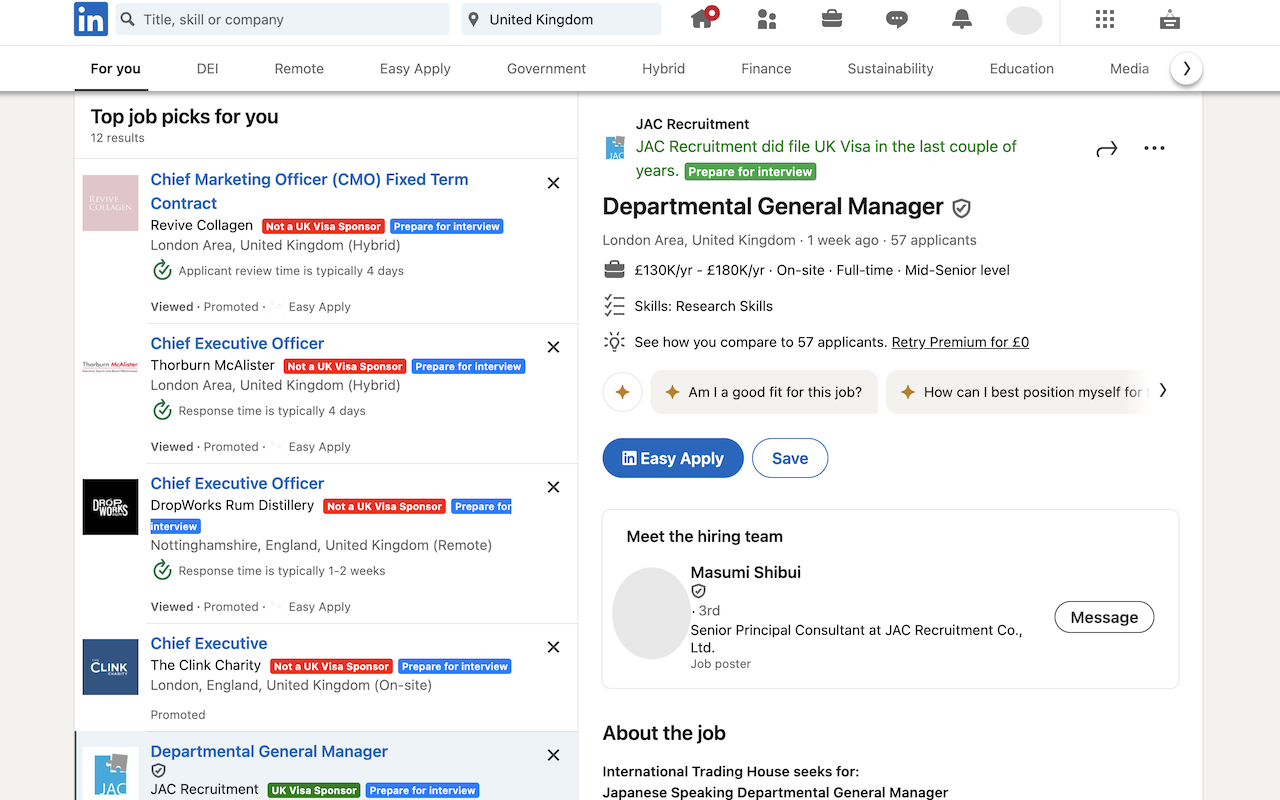Click the Thorburn McAlister company logo

click(110, 367)
